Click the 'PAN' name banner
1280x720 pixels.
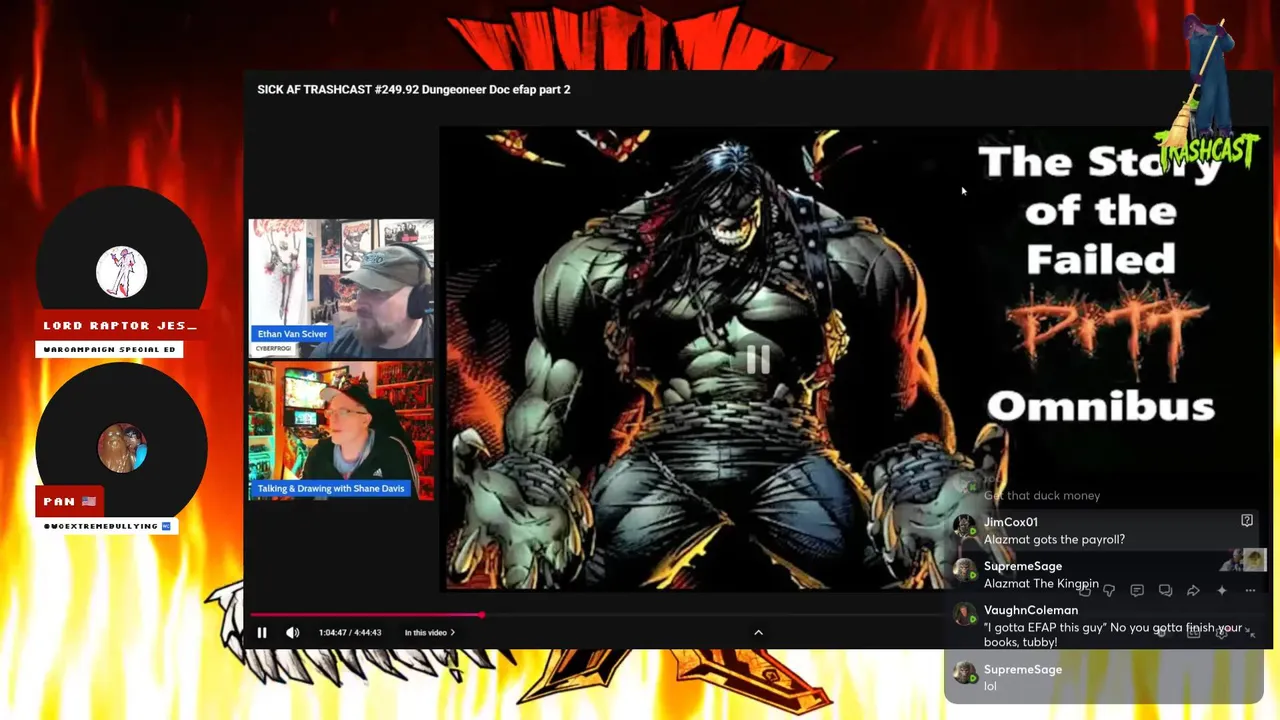coord(70,501)
